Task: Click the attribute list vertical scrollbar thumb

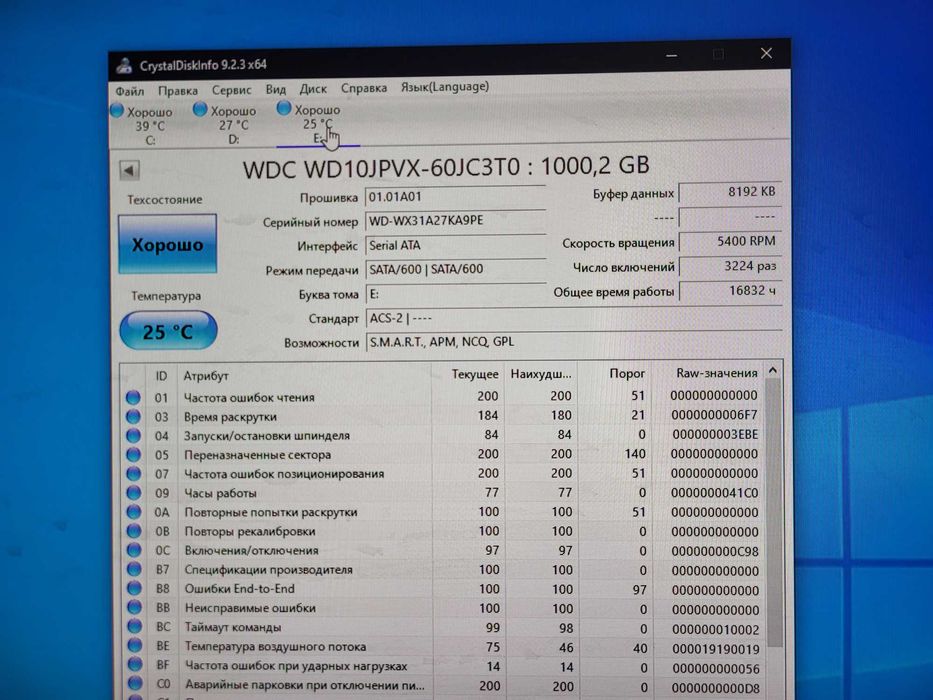Action: (x=774, y=513)
